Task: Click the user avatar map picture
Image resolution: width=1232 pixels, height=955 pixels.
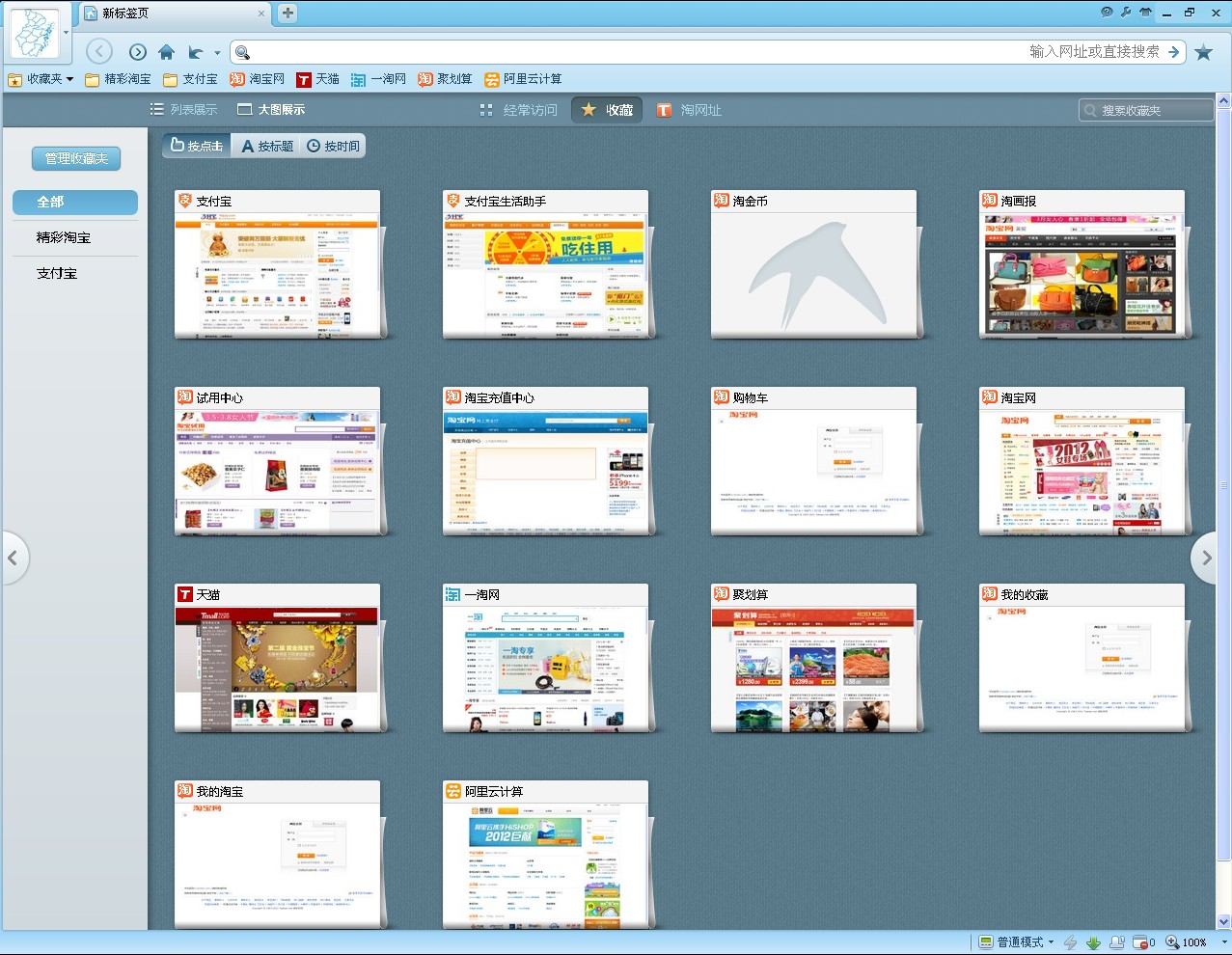Action: click(34, 33)
